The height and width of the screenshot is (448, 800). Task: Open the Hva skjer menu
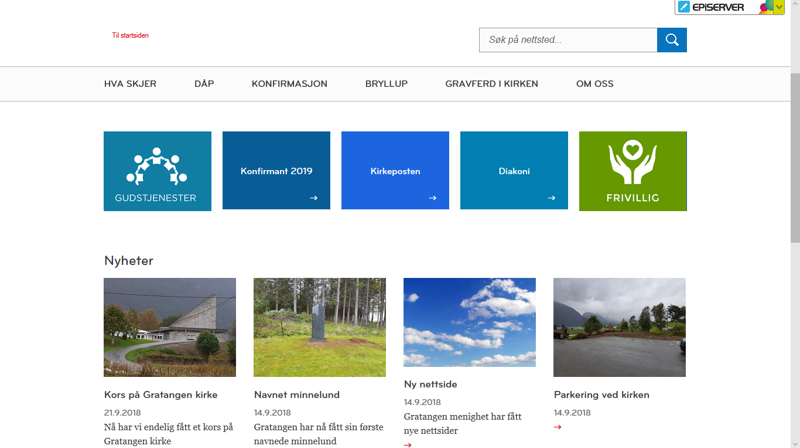130,84
